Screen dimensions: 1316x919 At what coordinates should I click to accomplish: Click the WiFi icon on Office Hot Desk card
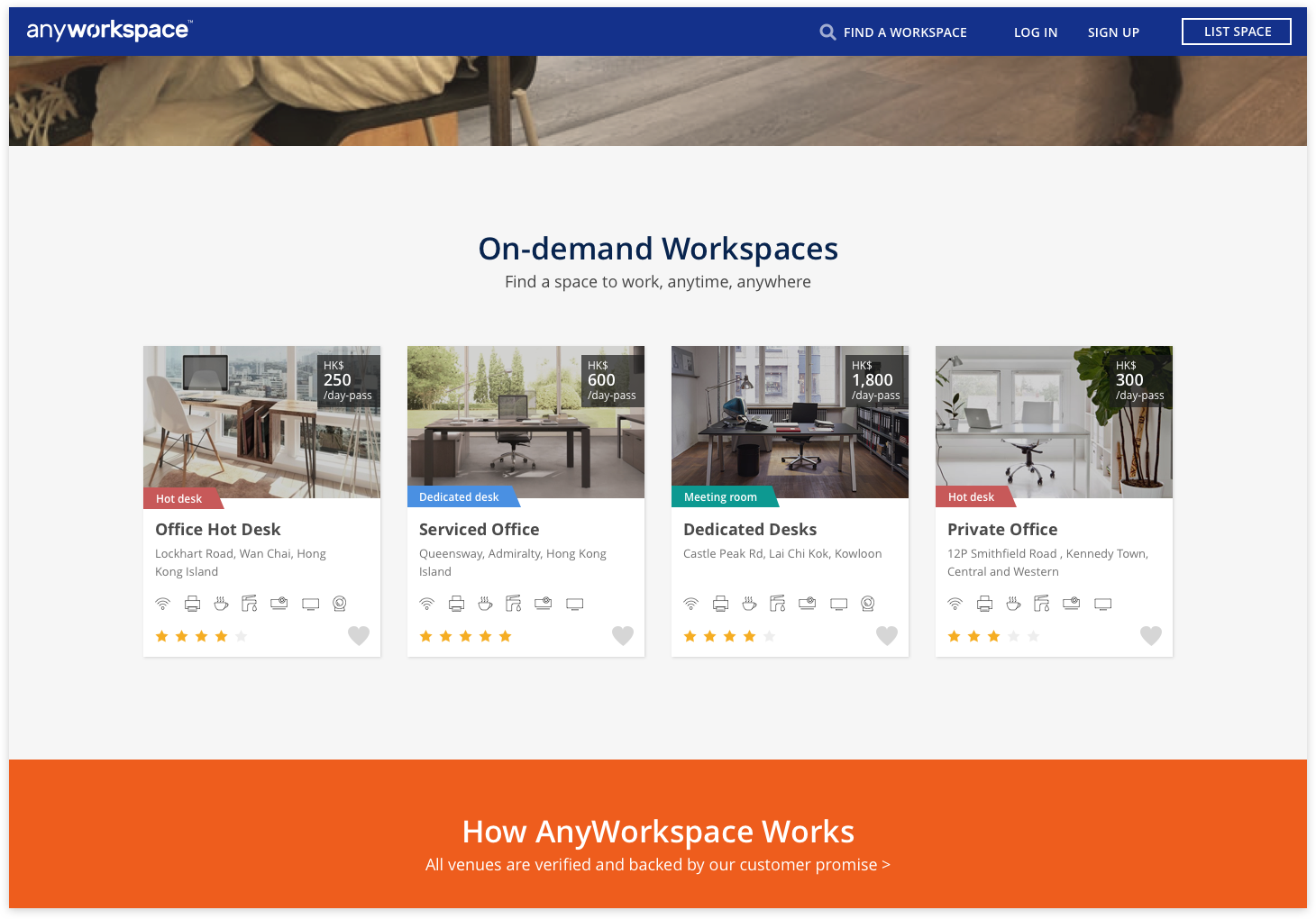(x=162, y=604)
